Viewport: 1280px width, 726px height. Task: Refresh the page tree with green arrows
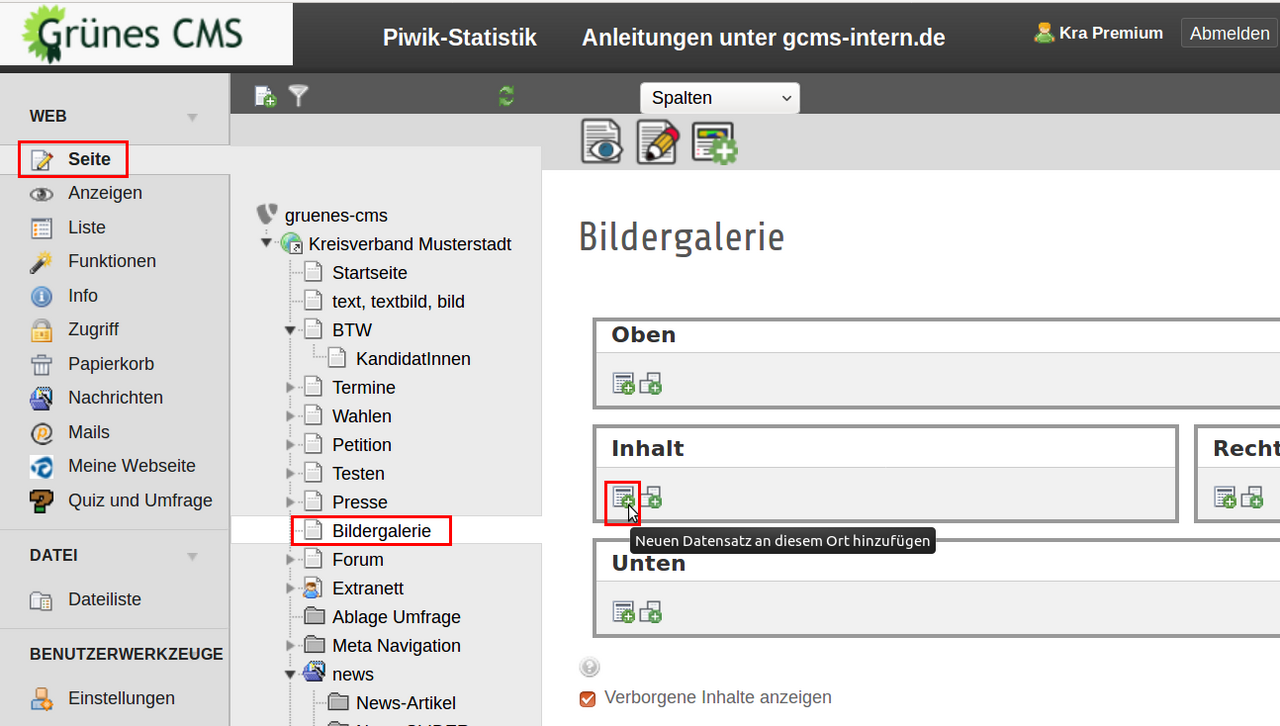tap(506, 96)
